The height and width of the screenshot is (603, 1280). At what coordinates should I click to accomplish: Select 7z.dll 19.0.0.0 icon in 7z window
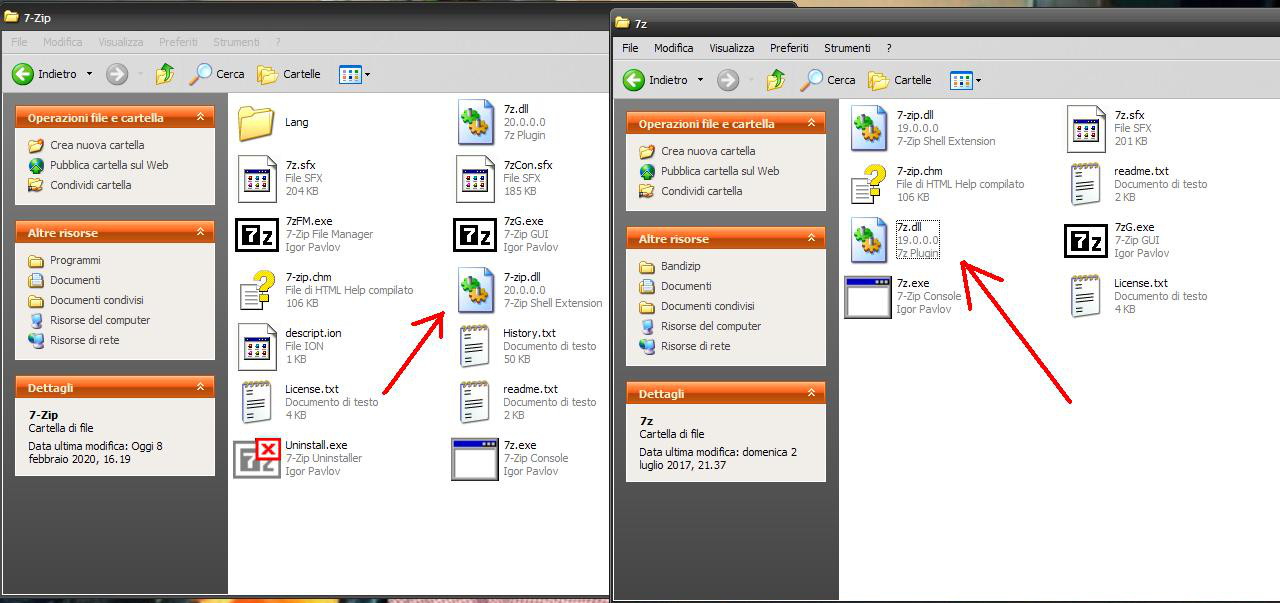pyautogui.click(x=868, y=240)
